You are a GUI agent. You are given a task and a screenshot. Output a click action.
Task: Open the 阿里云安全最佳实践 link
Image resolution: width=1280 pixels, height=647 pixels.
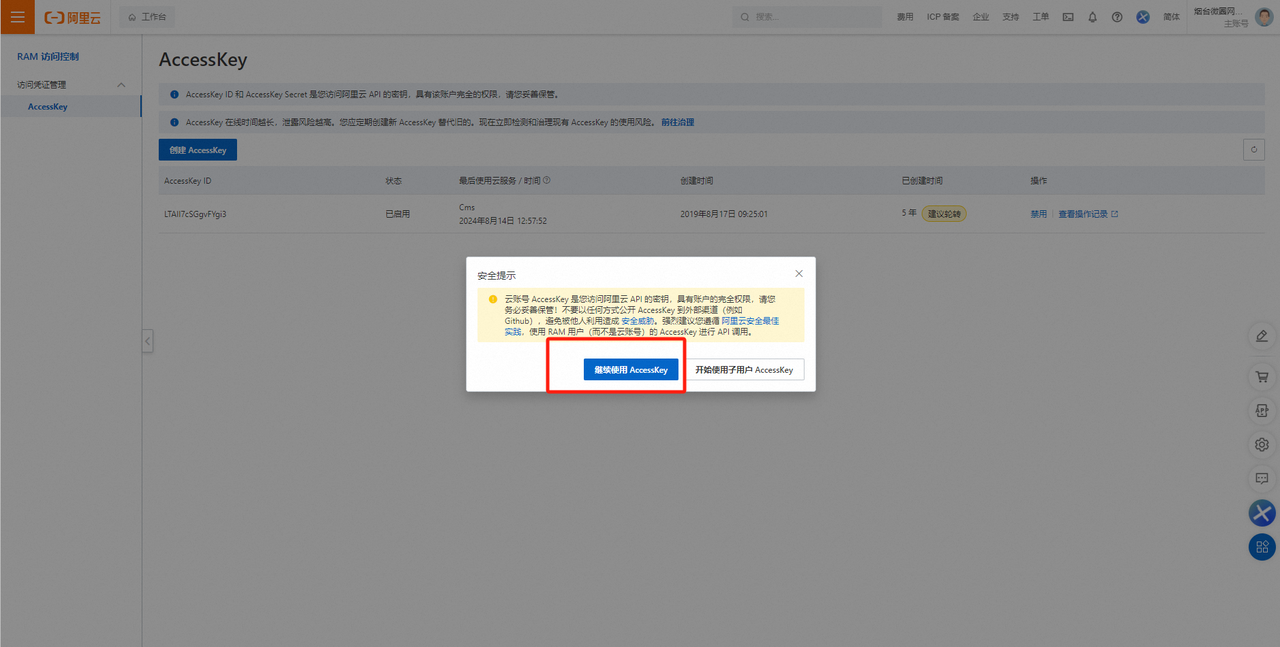click(750, 321)
